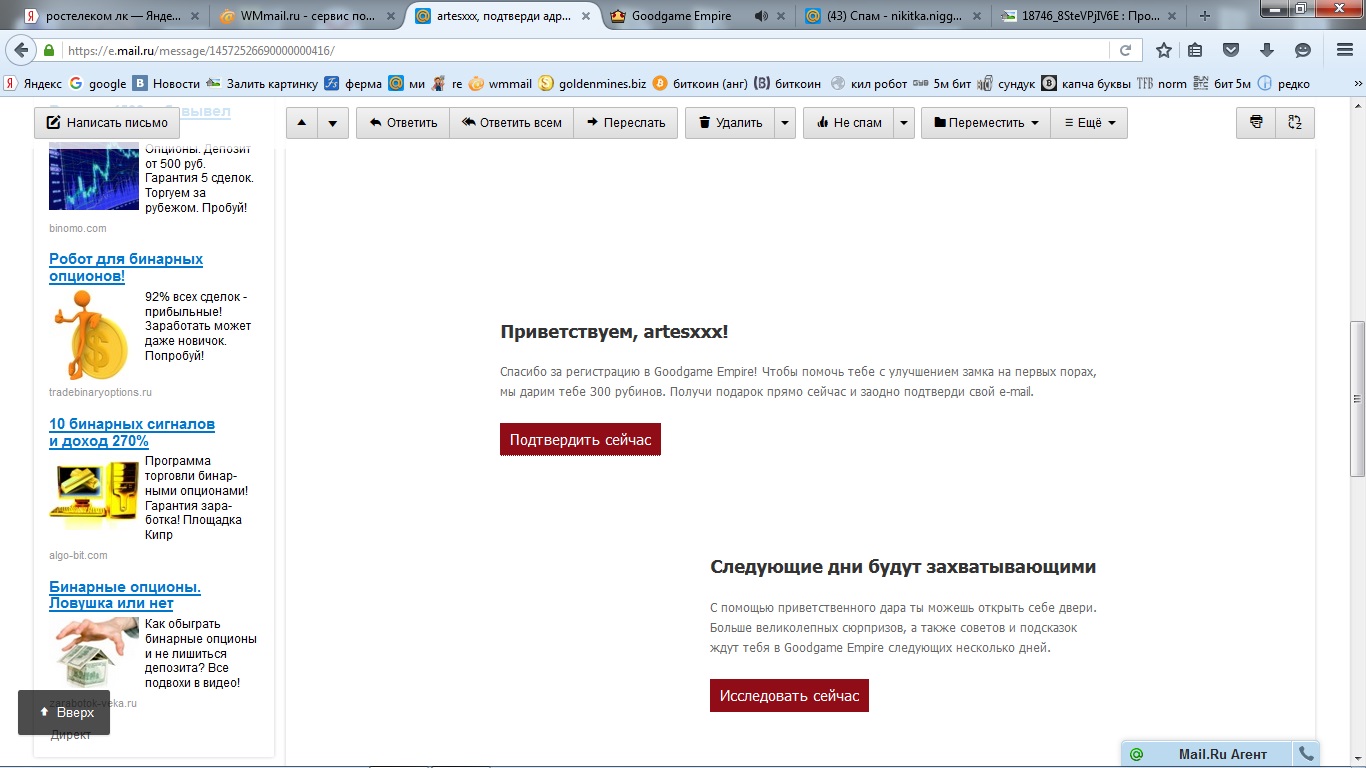1366x768 pixels.
Task: Click the page vertical scrollbar thumb
Action: click(1357, 398)
